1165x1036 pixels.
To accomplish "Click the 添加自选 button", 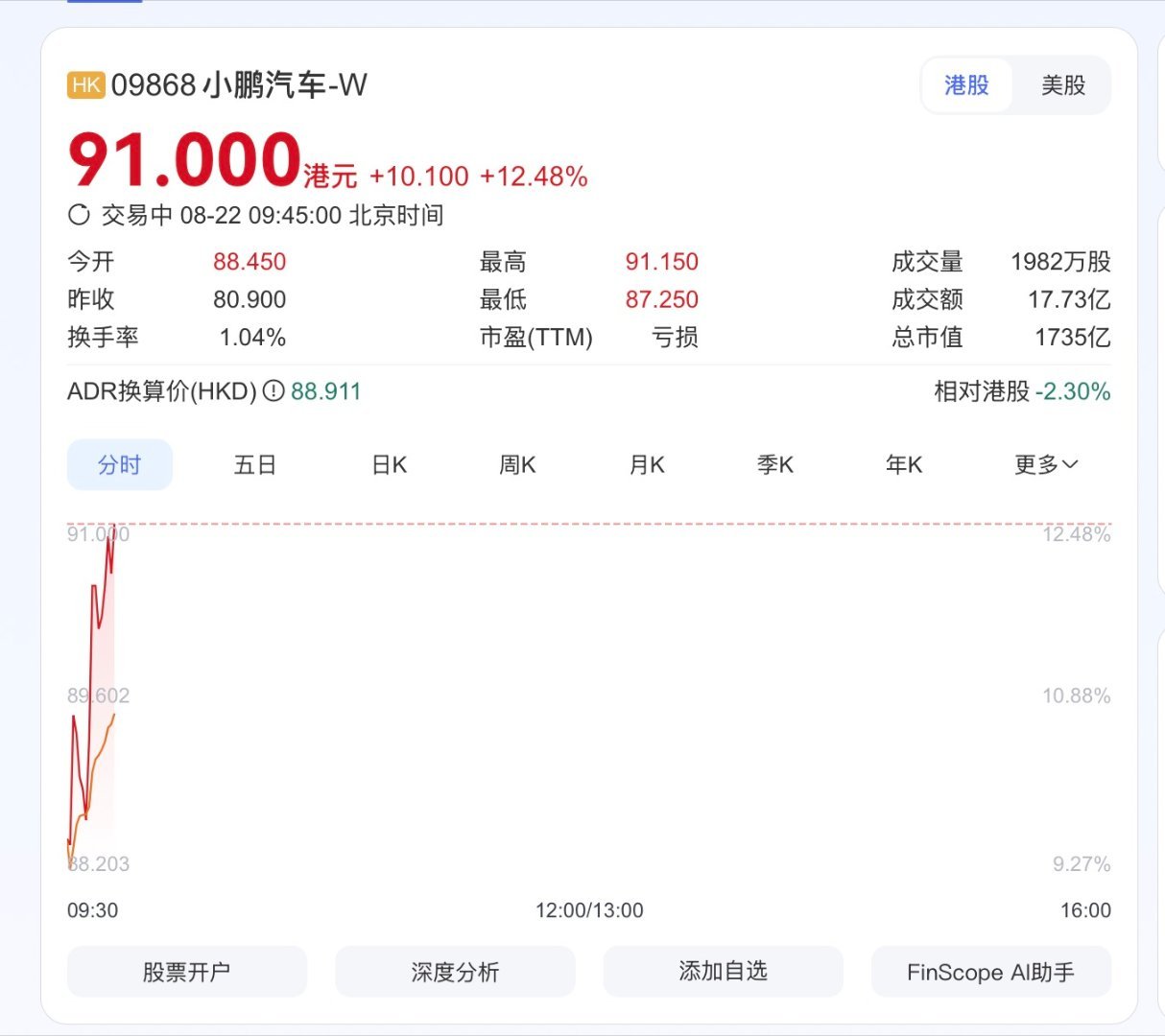I will (723, 972).
